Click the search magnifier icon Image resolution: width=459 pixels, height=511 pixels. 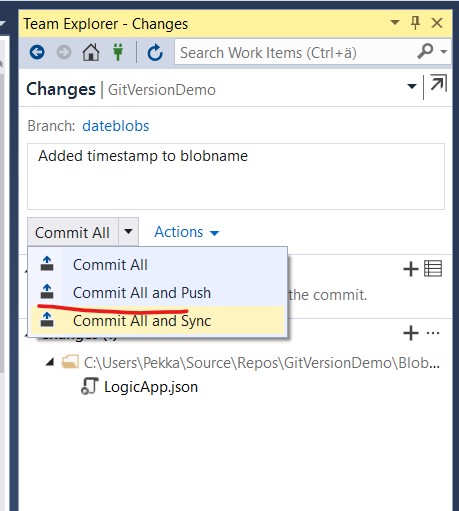coord(426,52)
